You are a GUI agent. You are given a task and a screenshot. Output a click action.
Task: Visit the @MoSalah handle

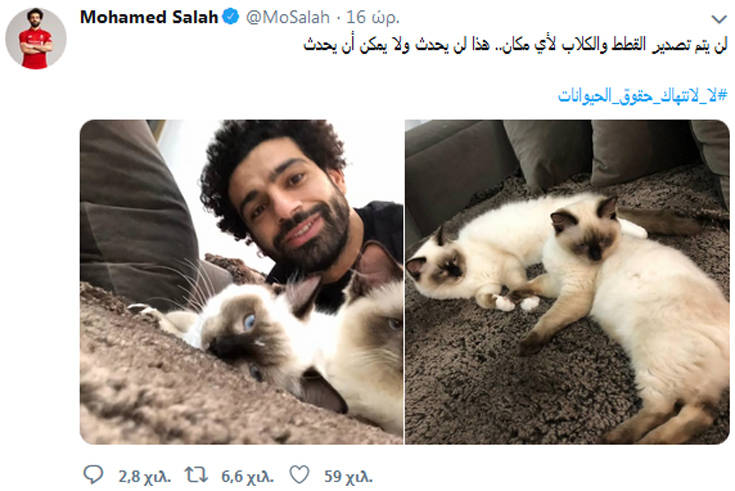(x=288, y=17)
